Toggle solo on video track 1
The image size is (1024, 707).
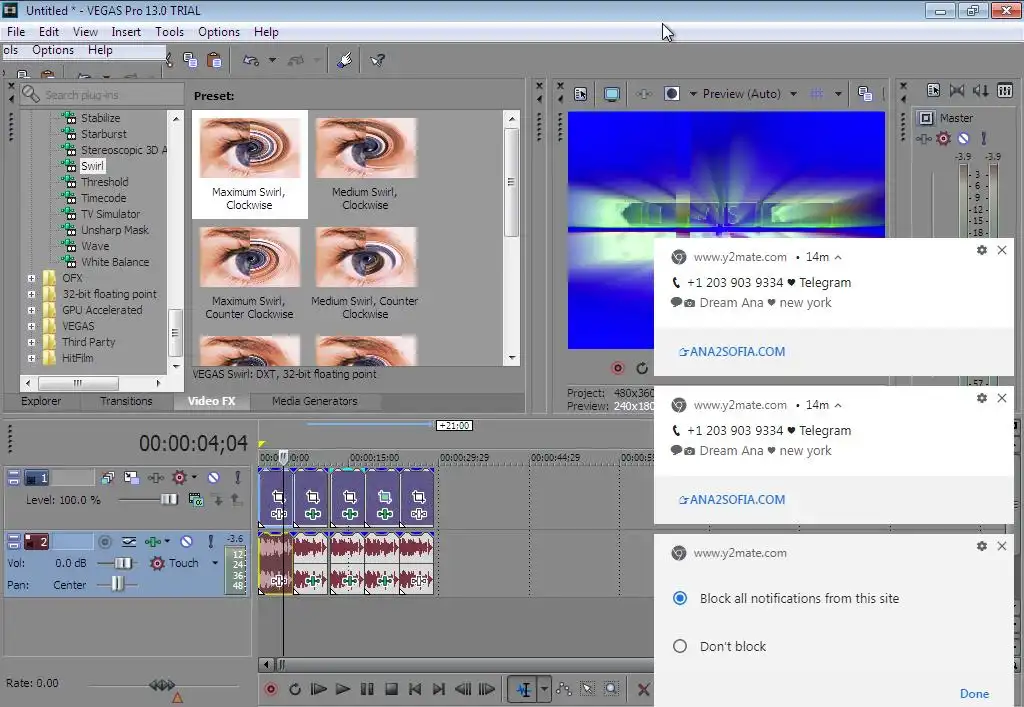tap(238, 478)
